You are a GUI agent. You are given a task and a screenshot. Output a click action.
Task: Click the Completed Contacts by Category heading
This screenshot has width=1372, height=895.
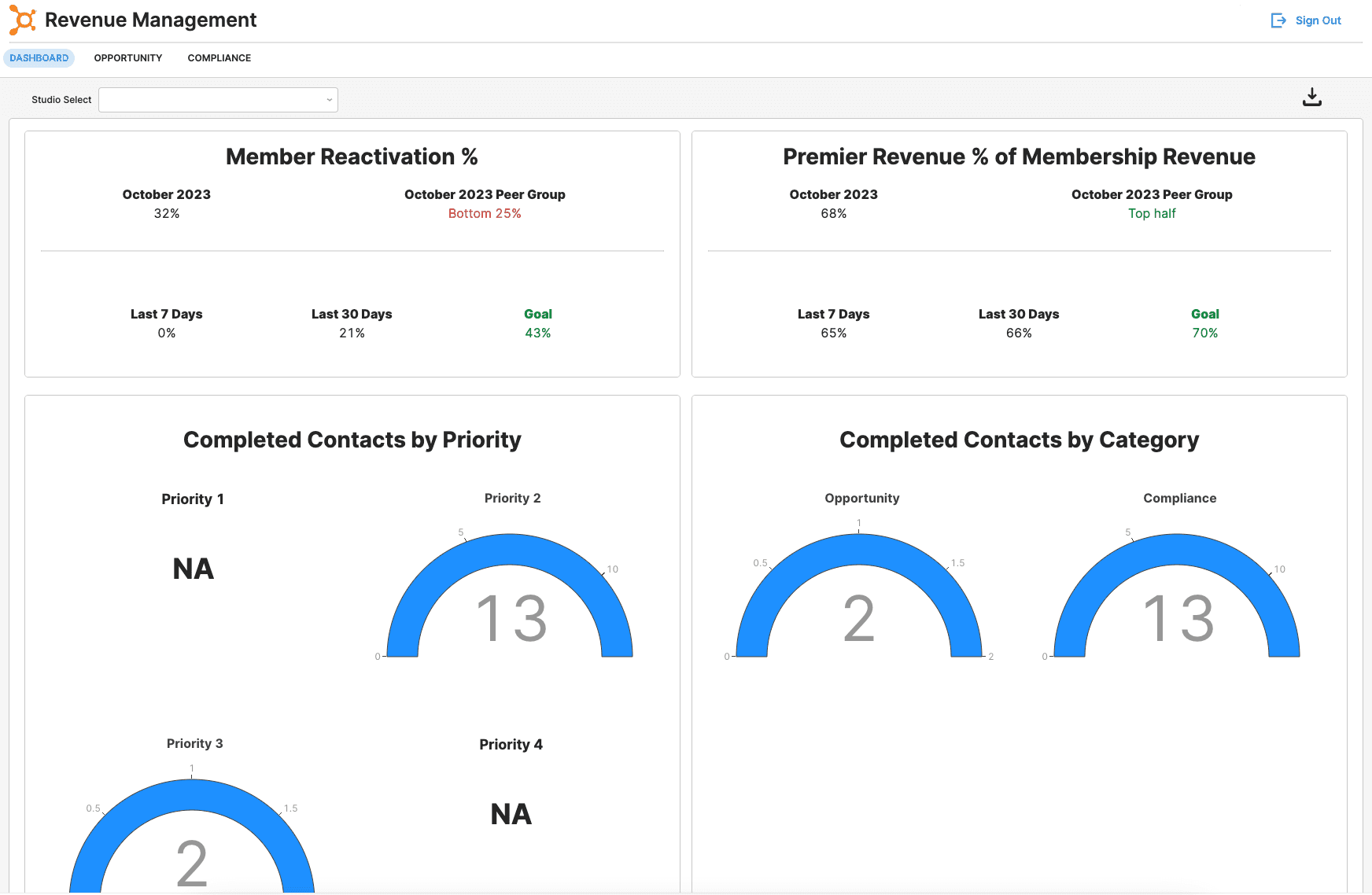pyautogui.click(x=1019, y=440)
